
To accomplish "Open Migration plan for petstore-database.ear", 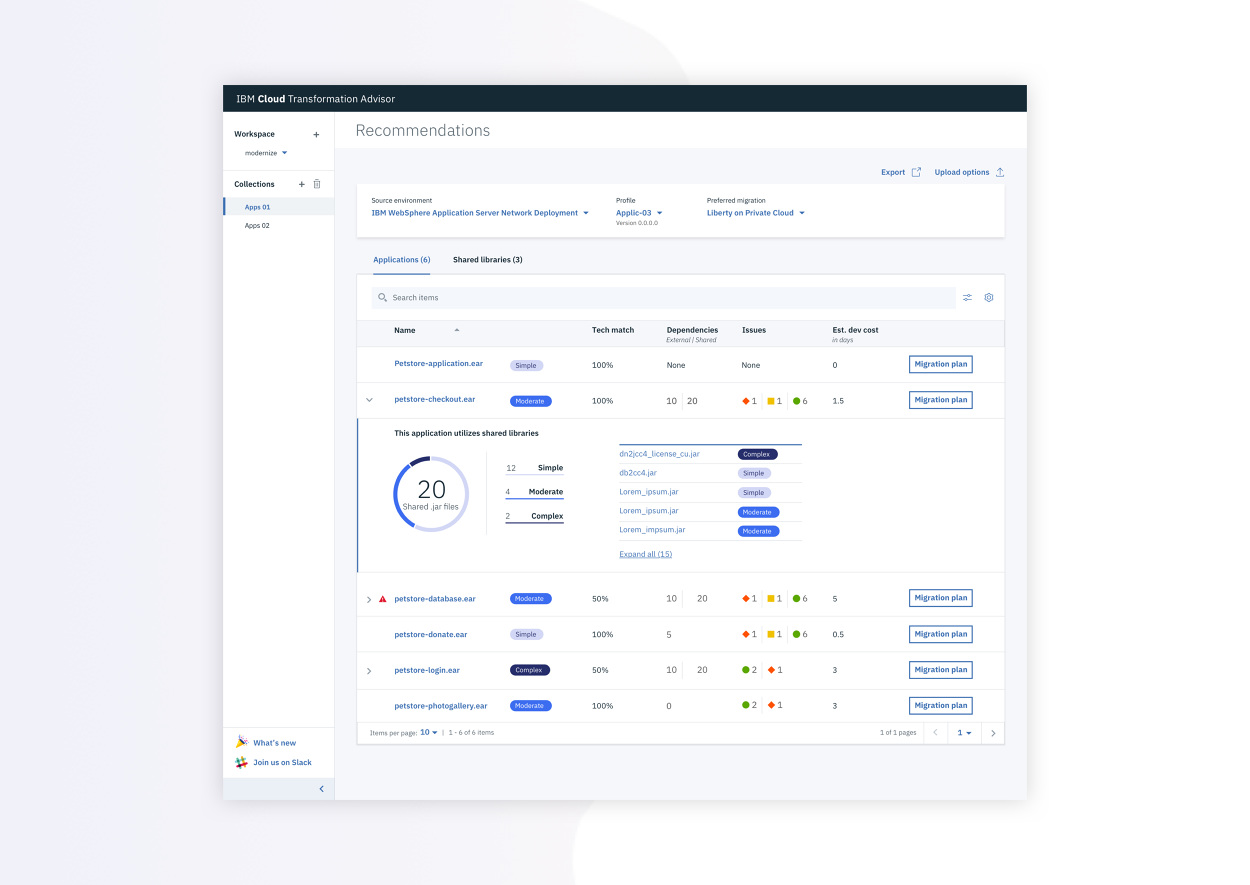I will (941, 598).
